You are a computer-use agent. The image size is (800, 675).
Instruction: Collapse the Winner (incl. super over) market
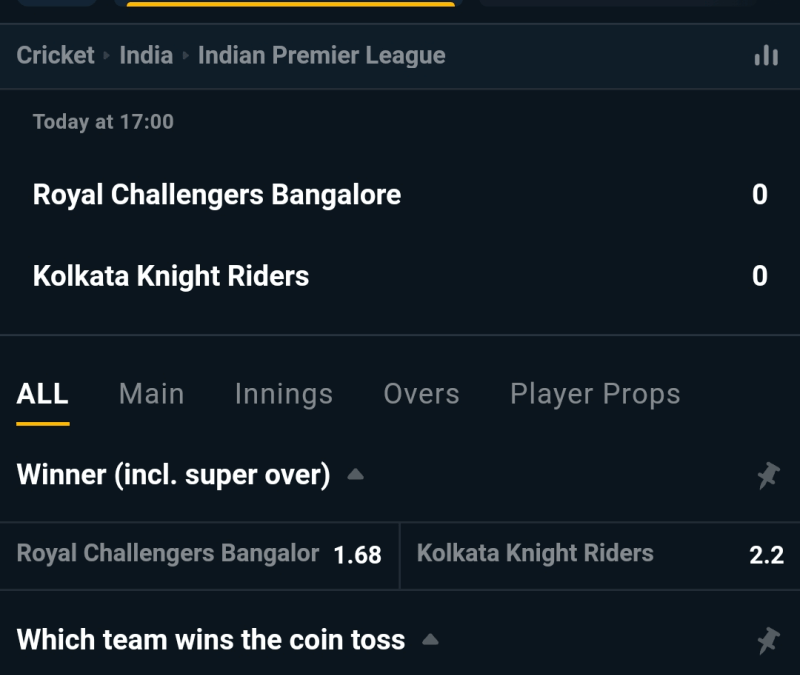point(355,475)
